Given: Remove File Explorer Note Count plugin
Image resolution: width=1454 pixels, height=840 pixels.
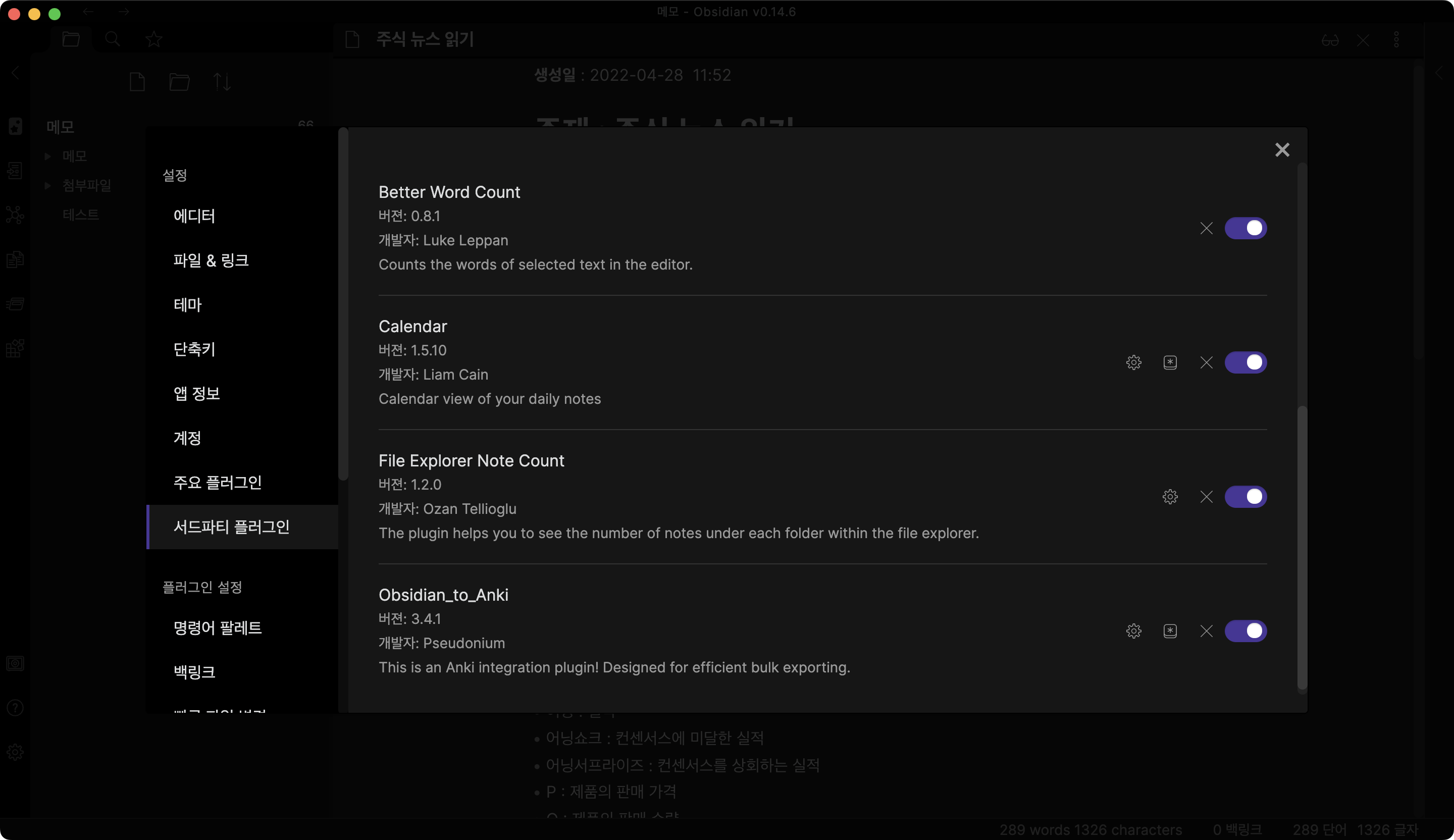Looking at the screenshot, I should [1206, 497].
